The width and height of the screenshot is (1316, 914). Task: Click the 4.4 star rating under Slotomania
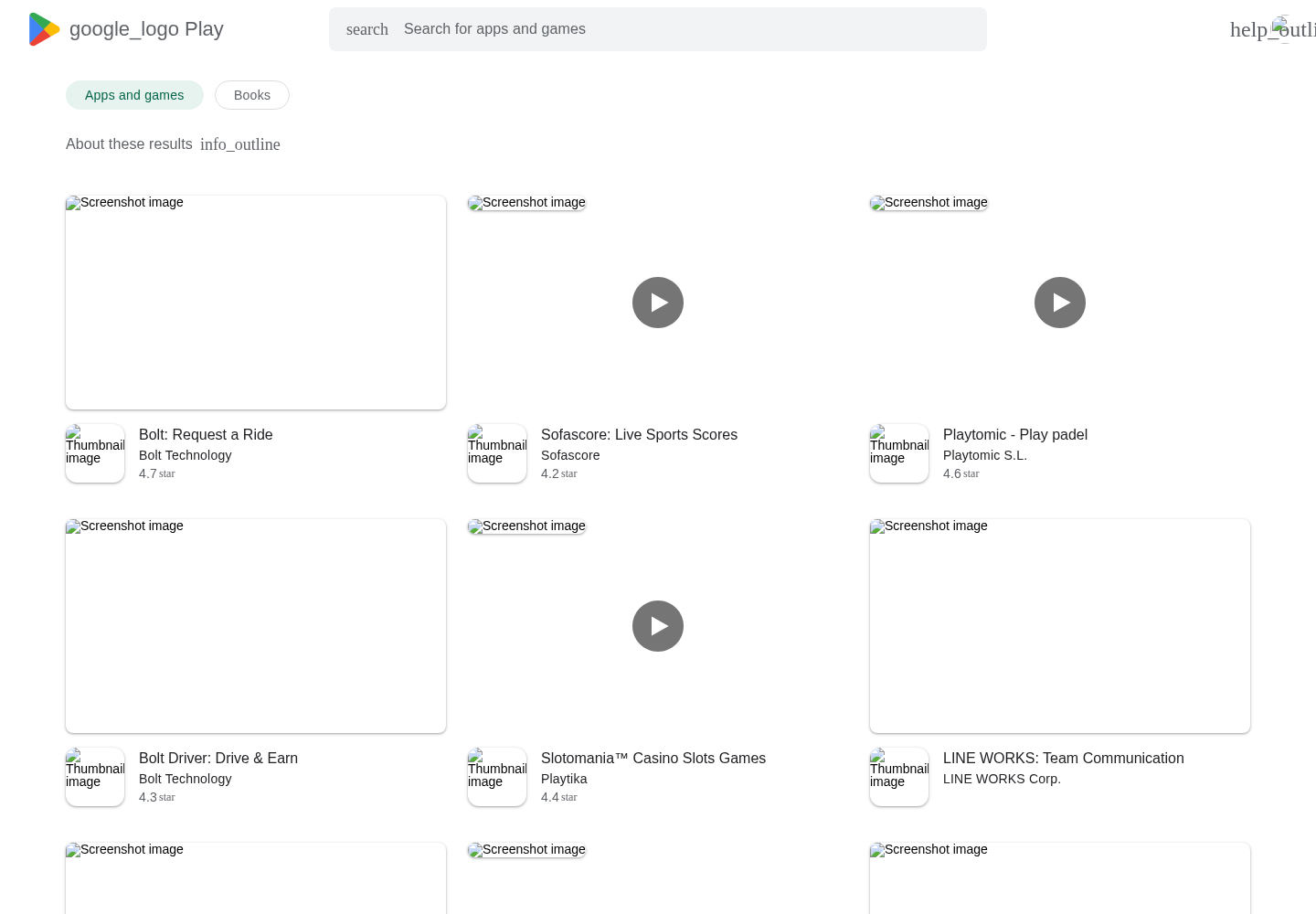click(559, 797)
